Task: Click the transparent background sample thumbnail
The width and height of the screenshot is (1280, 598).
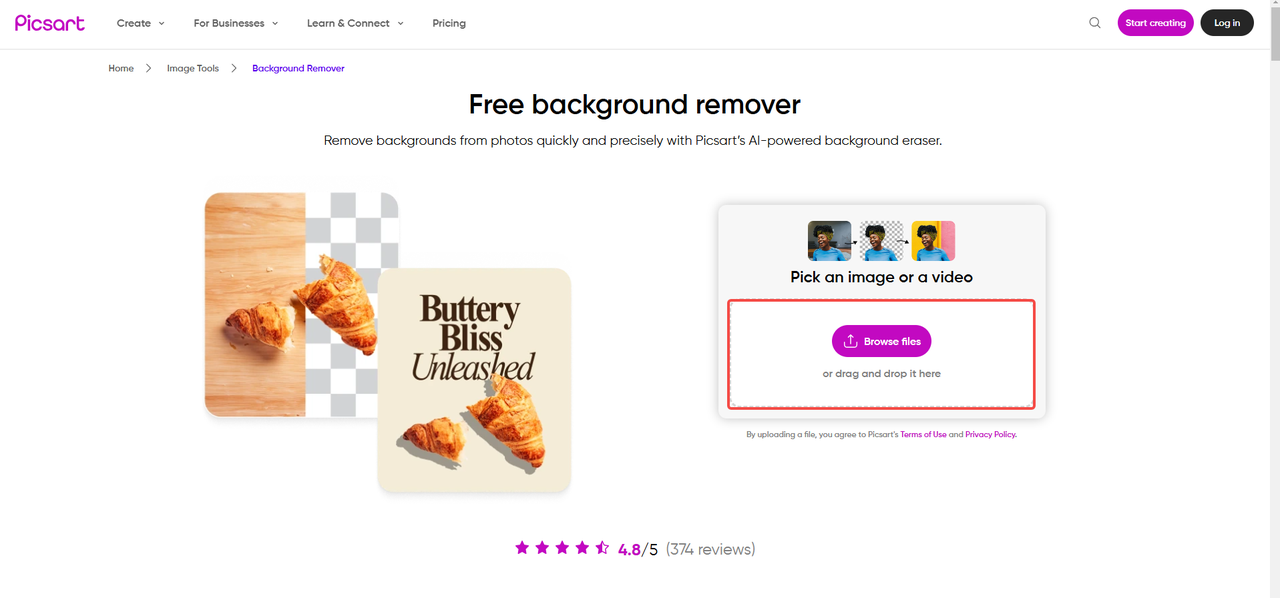Action: (x=881, y=241)
